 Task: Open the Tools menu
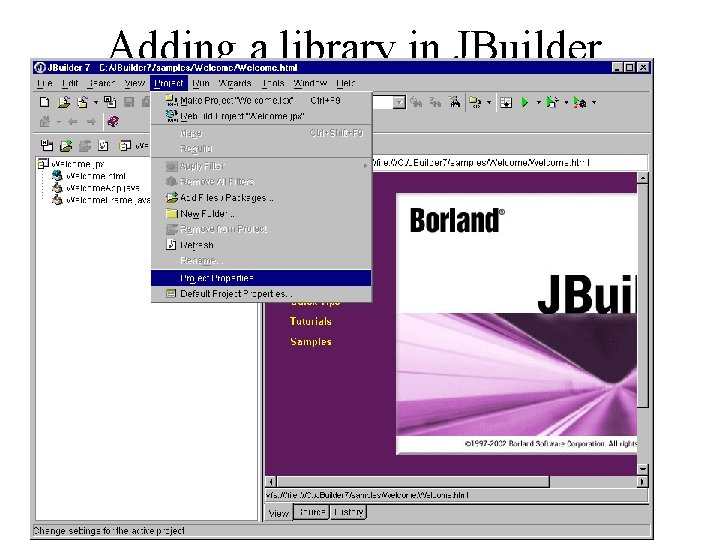click(273, 83)
